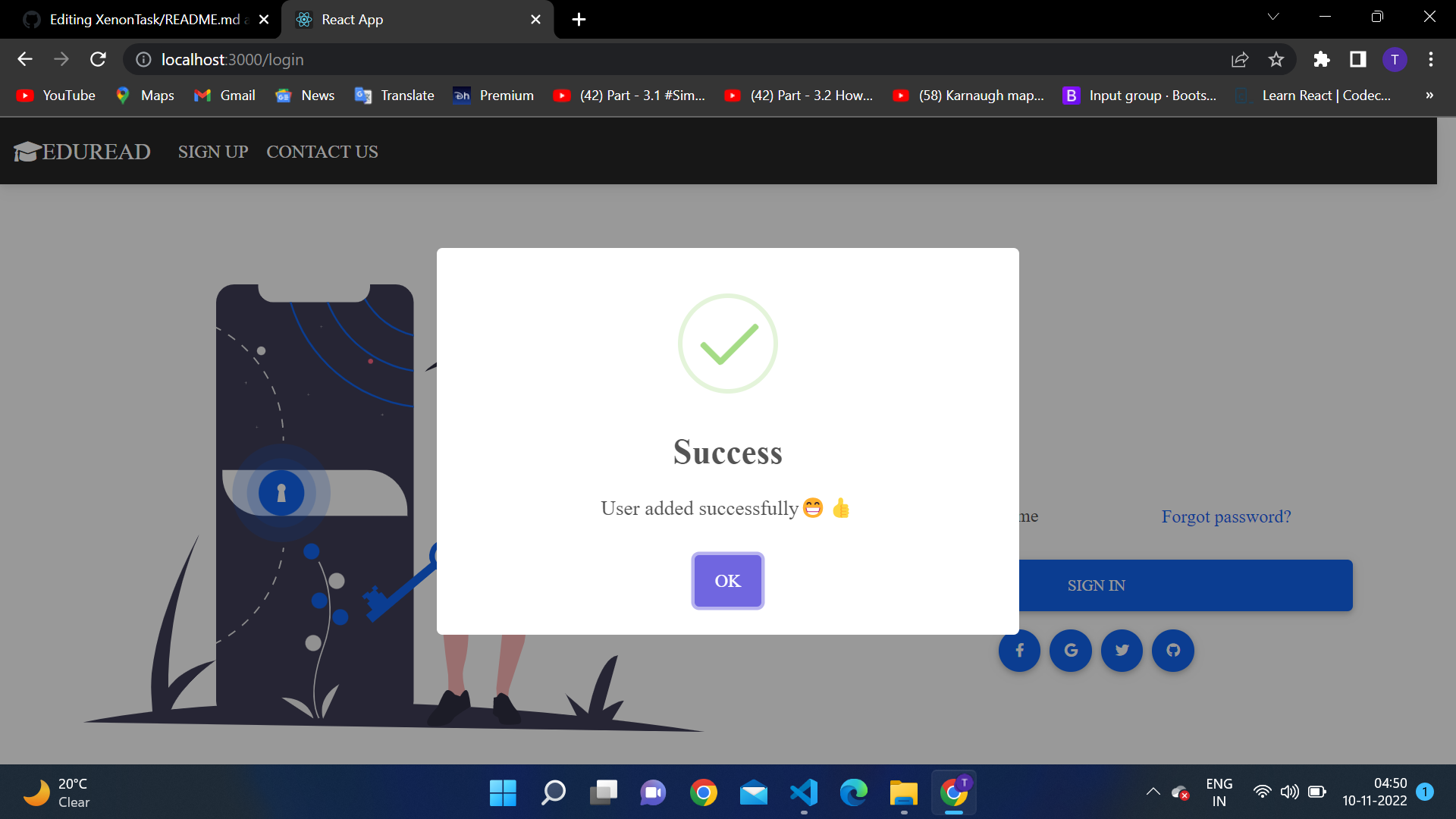Viewport: 1456px width, 819px height.
Task: Open the tab search dropdown arrow
Action: pos(1273,17)
